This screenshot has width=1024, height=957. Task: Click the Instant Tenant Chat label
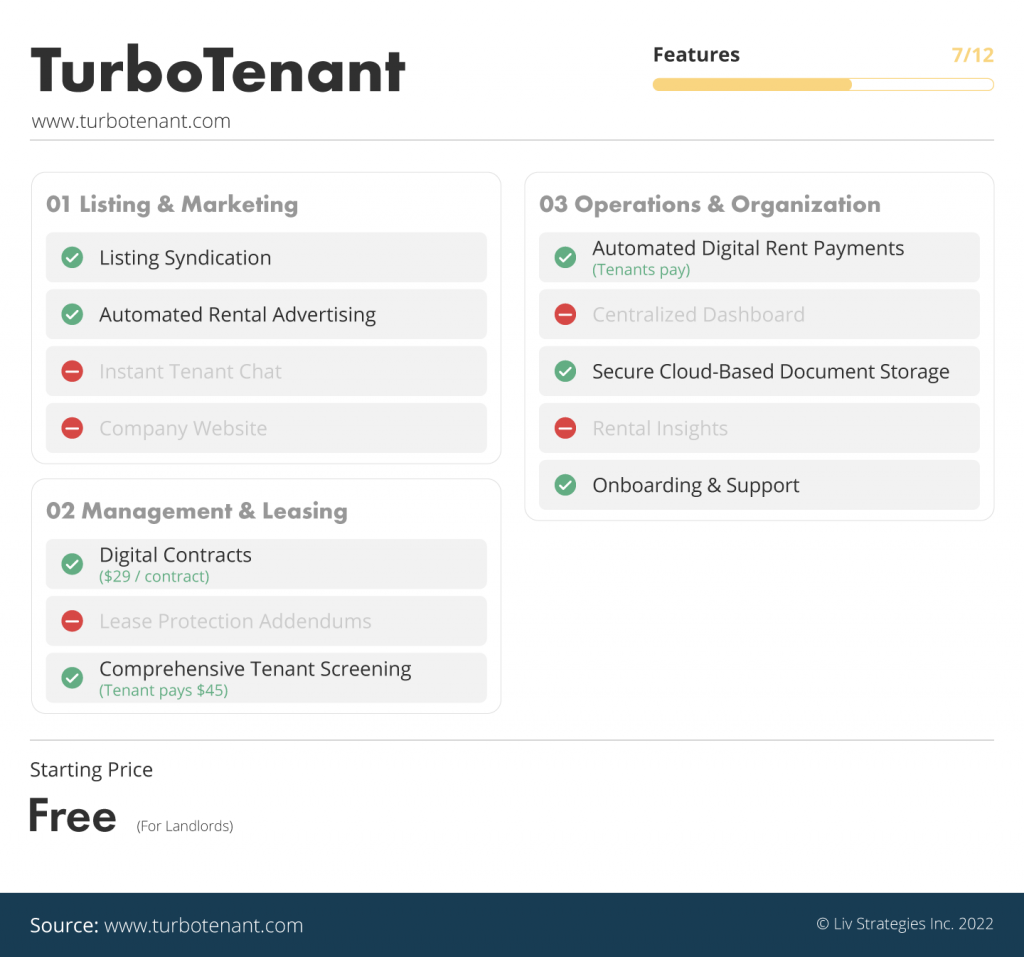pyautogui.click(x=190, y=372)
